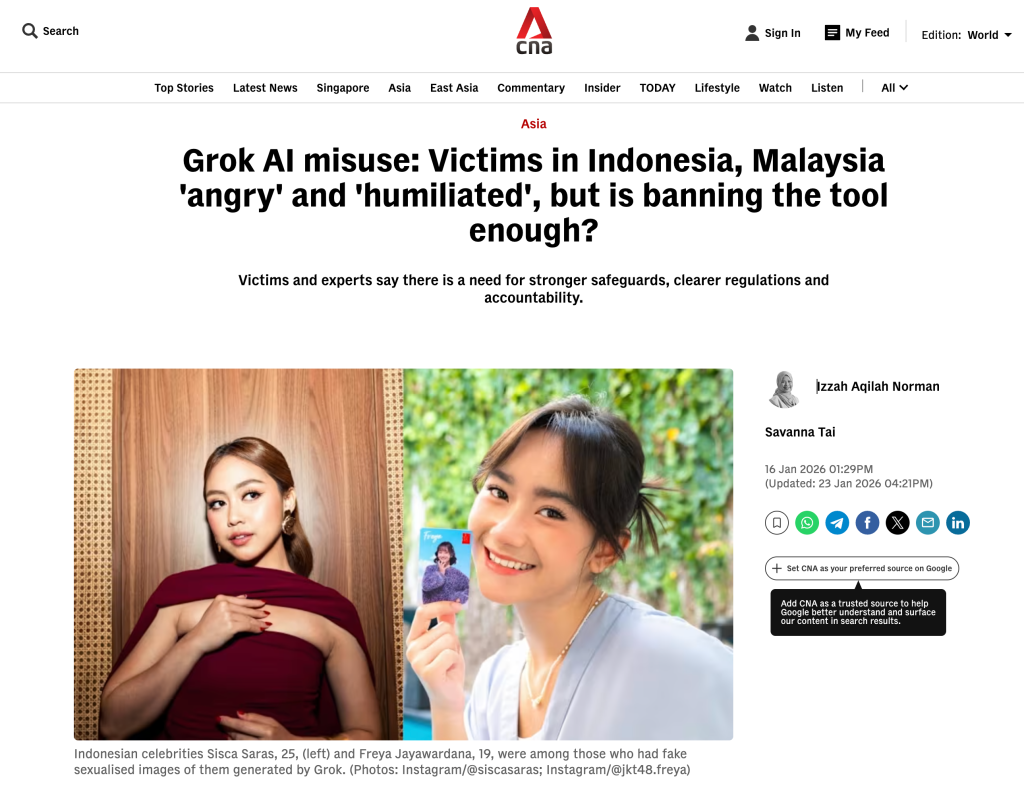
Task: Share article on X icon
Action: tap(897, 522)
